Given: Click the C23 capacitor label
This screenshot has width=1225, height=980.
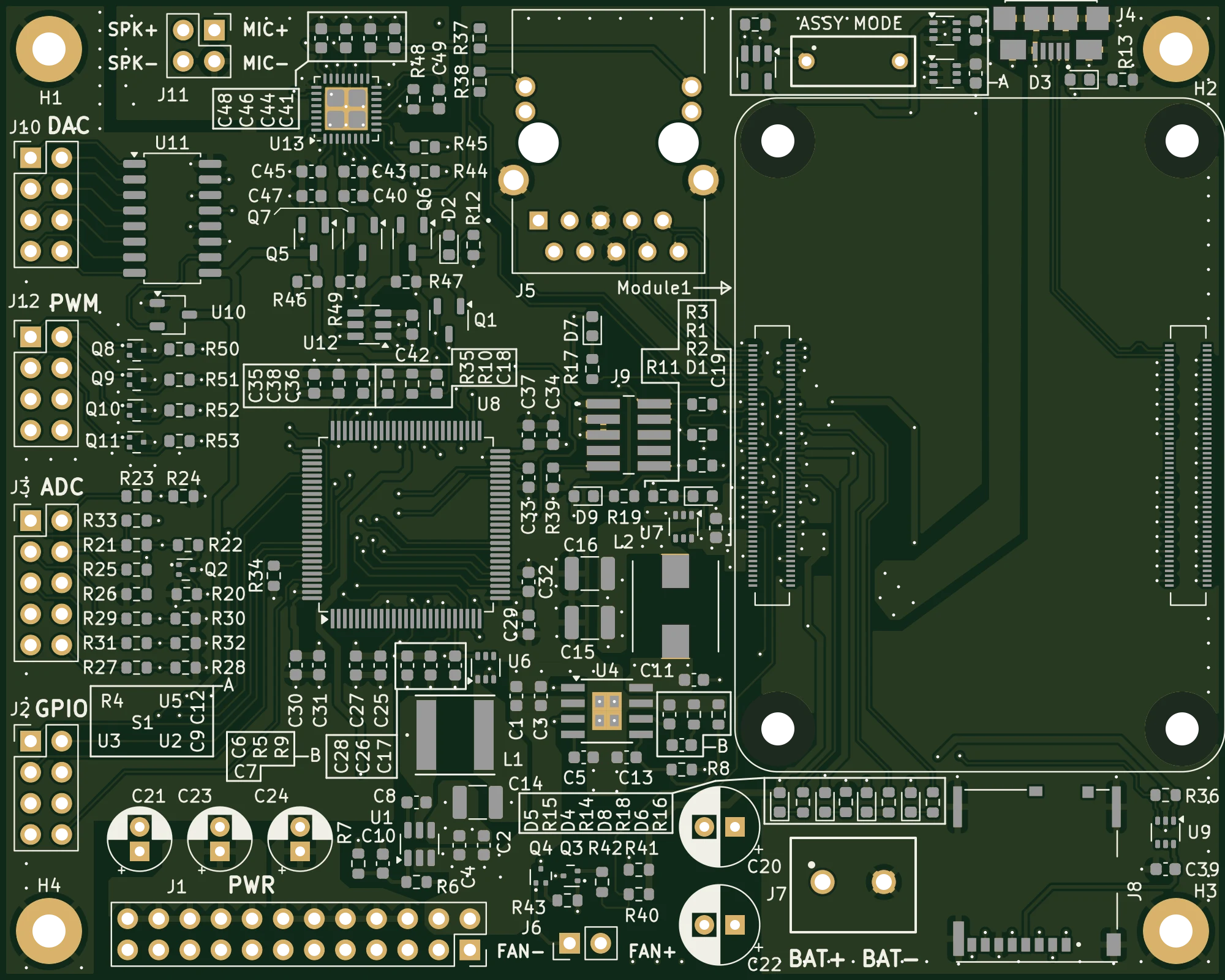Looking at the screenshot, I should (x=195, y=796).
